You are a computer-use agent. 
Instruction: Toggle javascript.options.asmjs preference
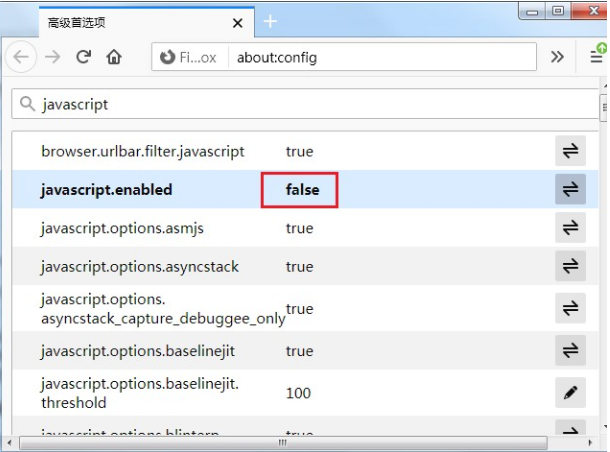[570, 228]
